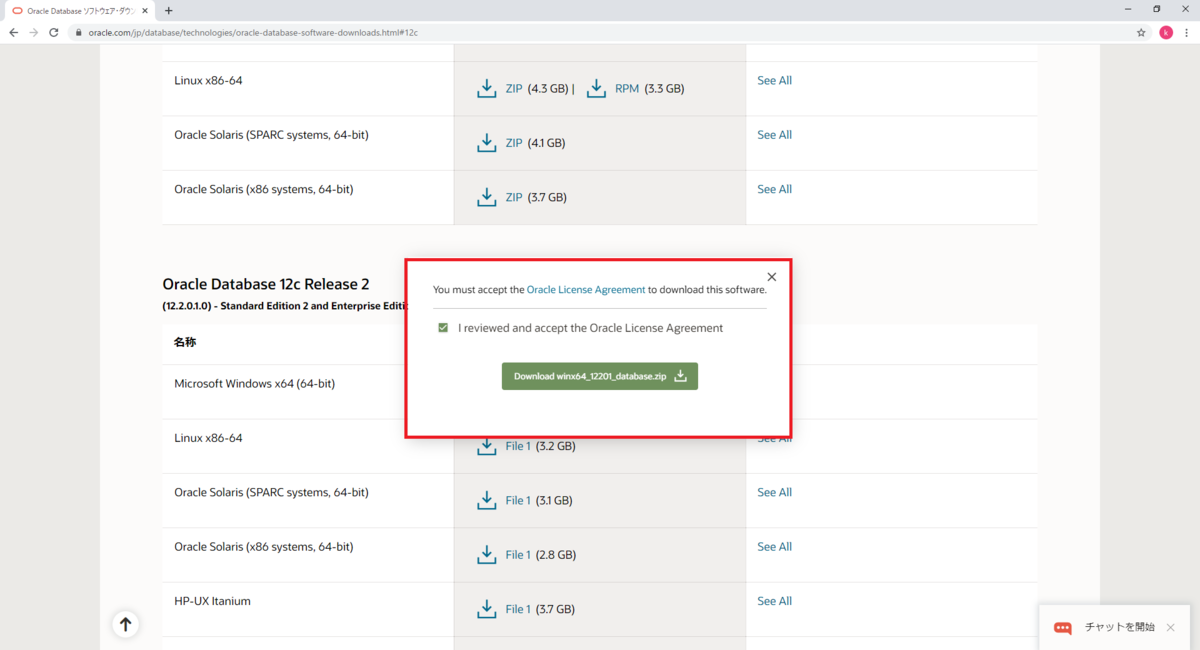The width and height of the screenshot is (1200, 650).
Task: Click the Oracle Database 12c Release 2 heading
Action: pyautogui.click(x=266, y=285)
